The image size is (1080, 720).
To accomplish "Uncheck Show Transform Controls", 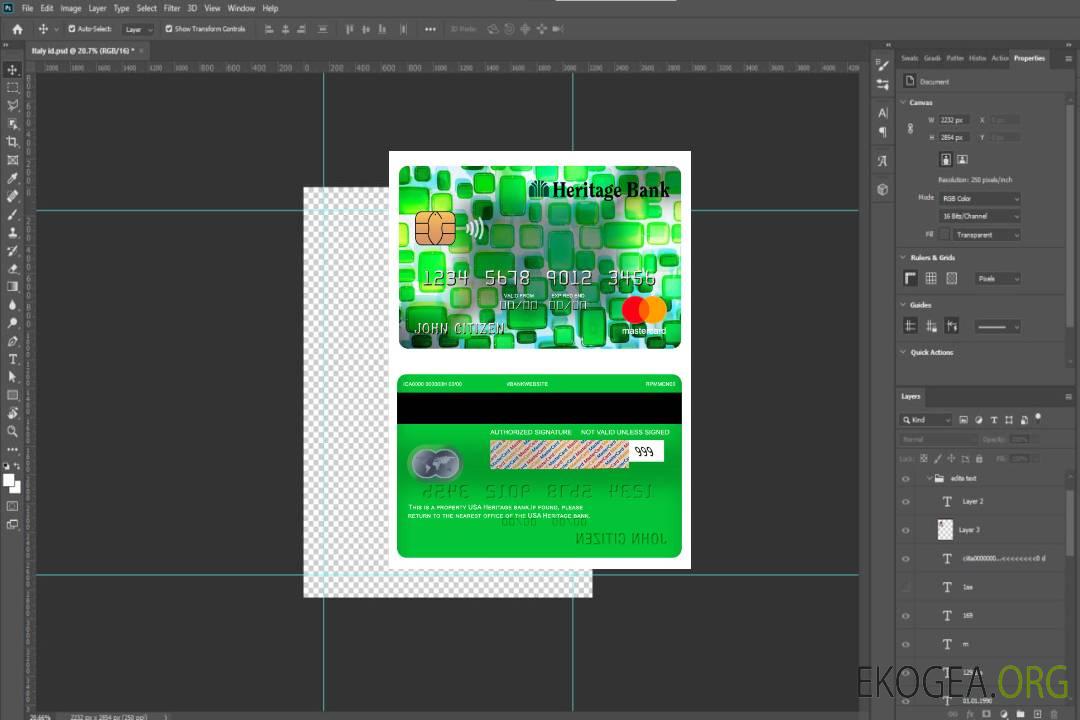I will 169,29.
